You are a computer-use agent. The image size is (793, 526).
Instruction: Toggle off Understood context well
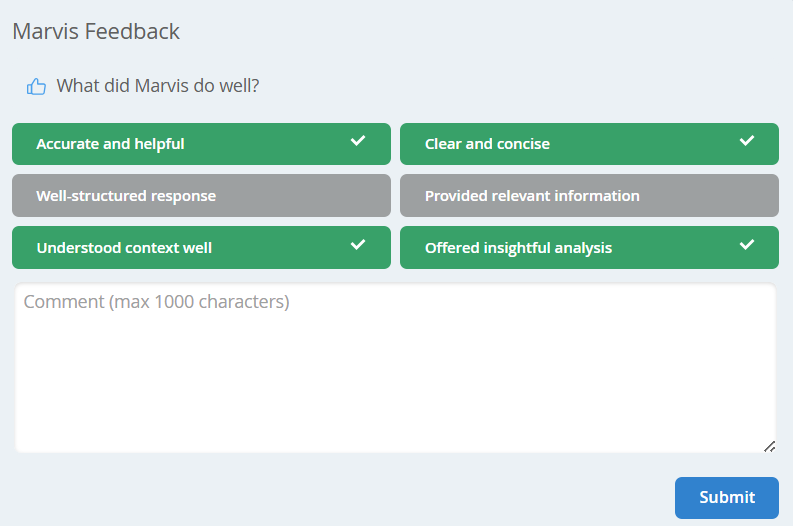click(x=200, y=248)
